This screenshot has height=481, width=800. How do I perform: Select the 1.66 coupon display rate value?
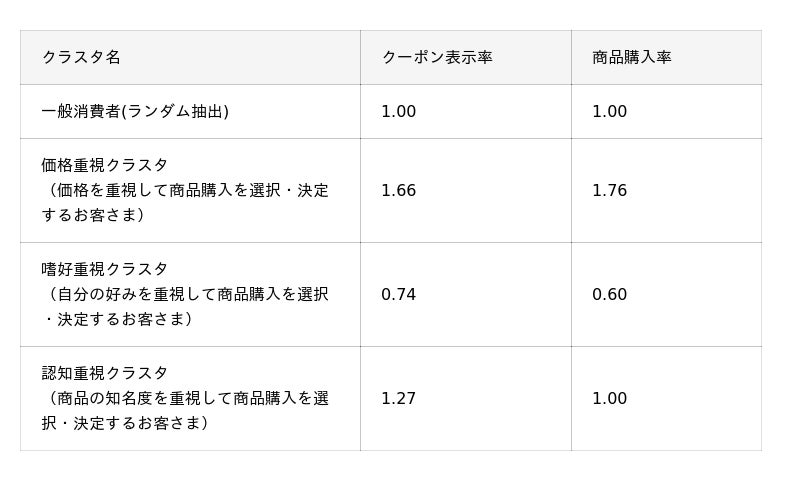(398, 190)
